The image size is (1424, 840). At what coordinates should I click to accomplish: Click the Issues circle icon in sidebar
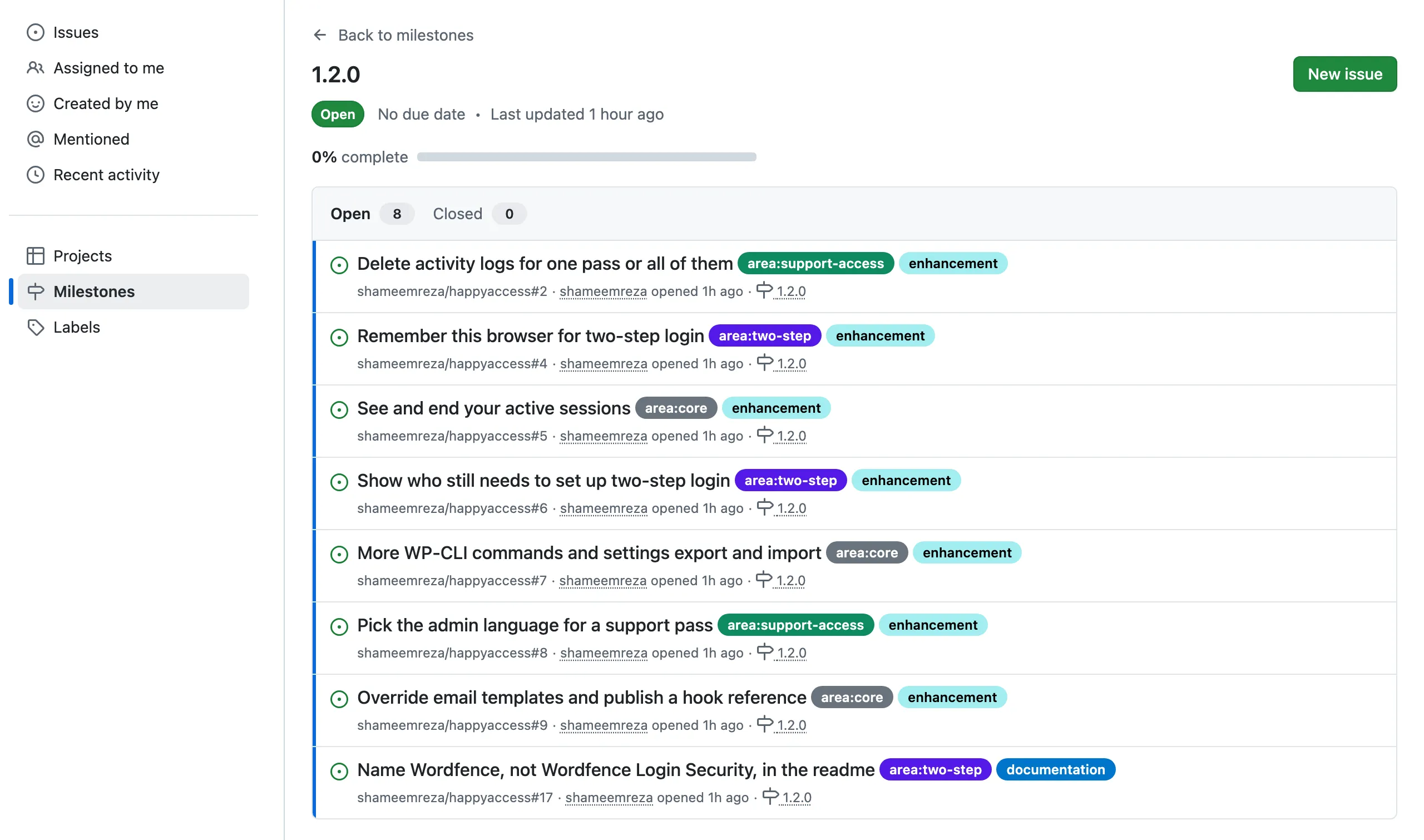click(35, 32)
